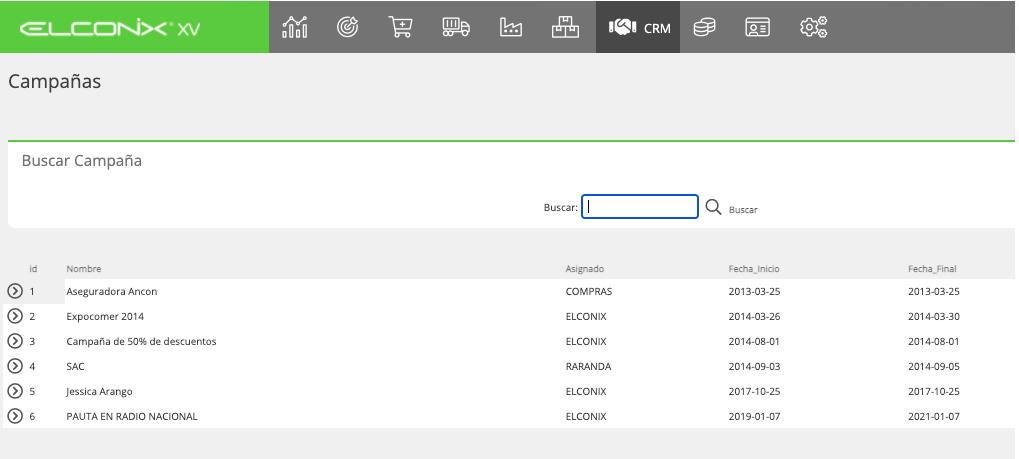This screenshot has height=459, width=1019.
Task: Focus the Buscar search input field
Action: (x=639, y=207)
